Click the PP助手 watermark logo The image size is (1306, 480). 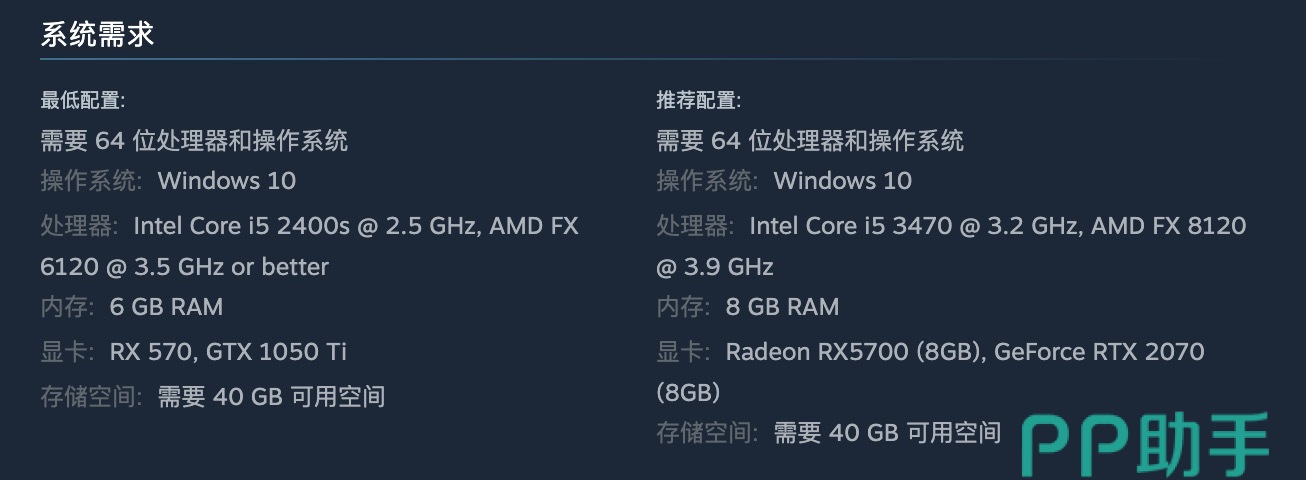tap(1145, 446)
